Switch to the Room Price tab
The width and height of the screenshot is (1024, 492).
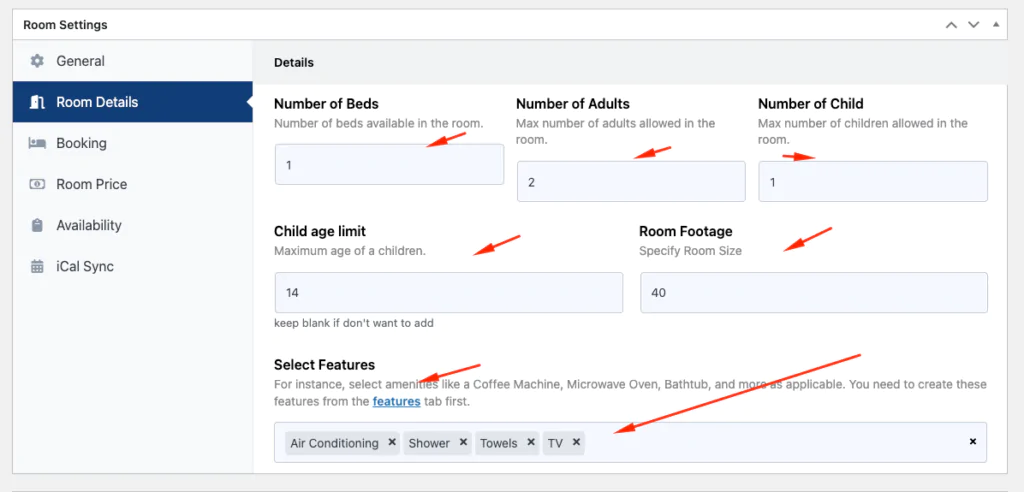[x=133, y=184]
